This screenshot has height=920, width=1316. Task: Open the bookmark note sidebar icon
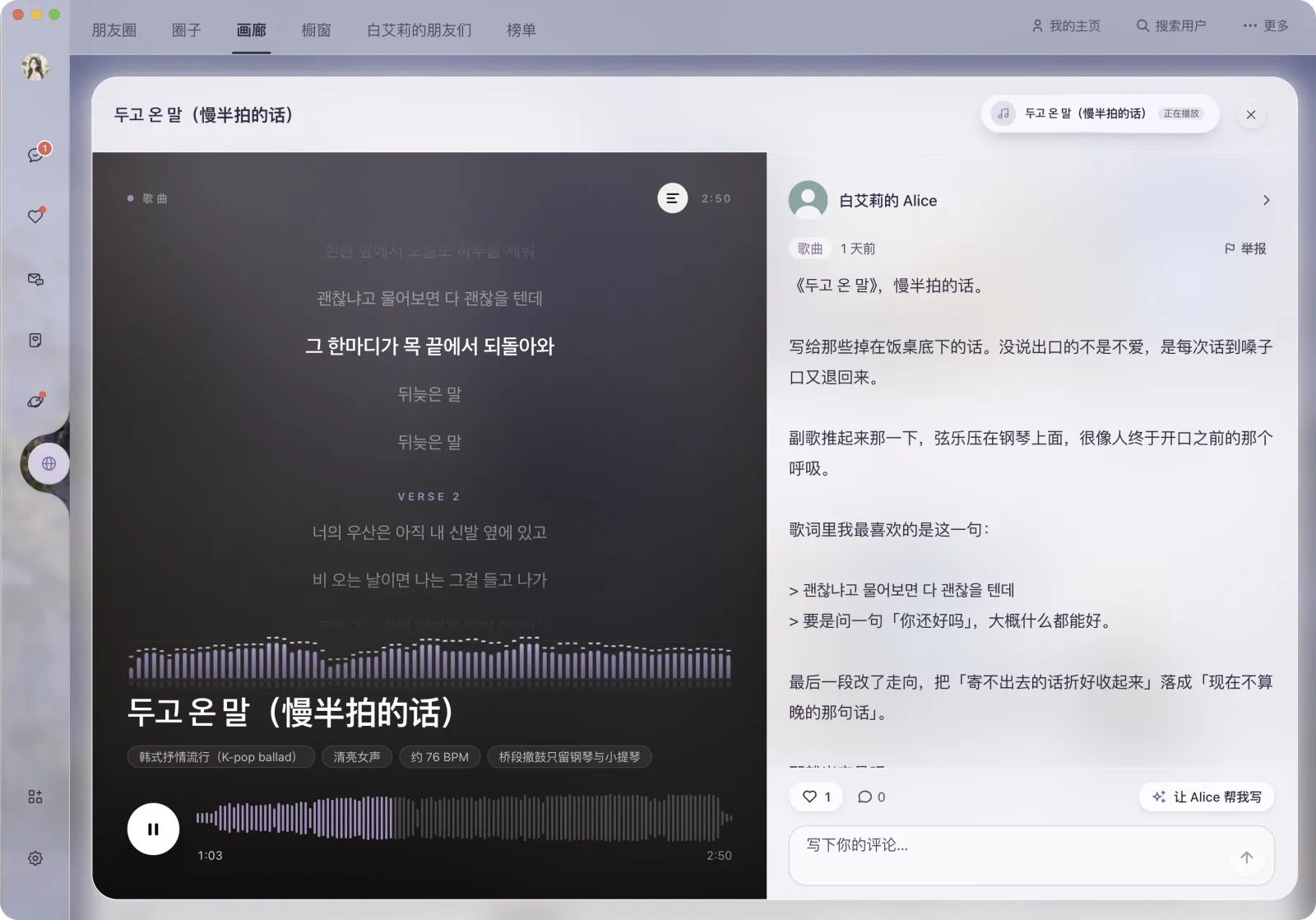click(35, 340)
